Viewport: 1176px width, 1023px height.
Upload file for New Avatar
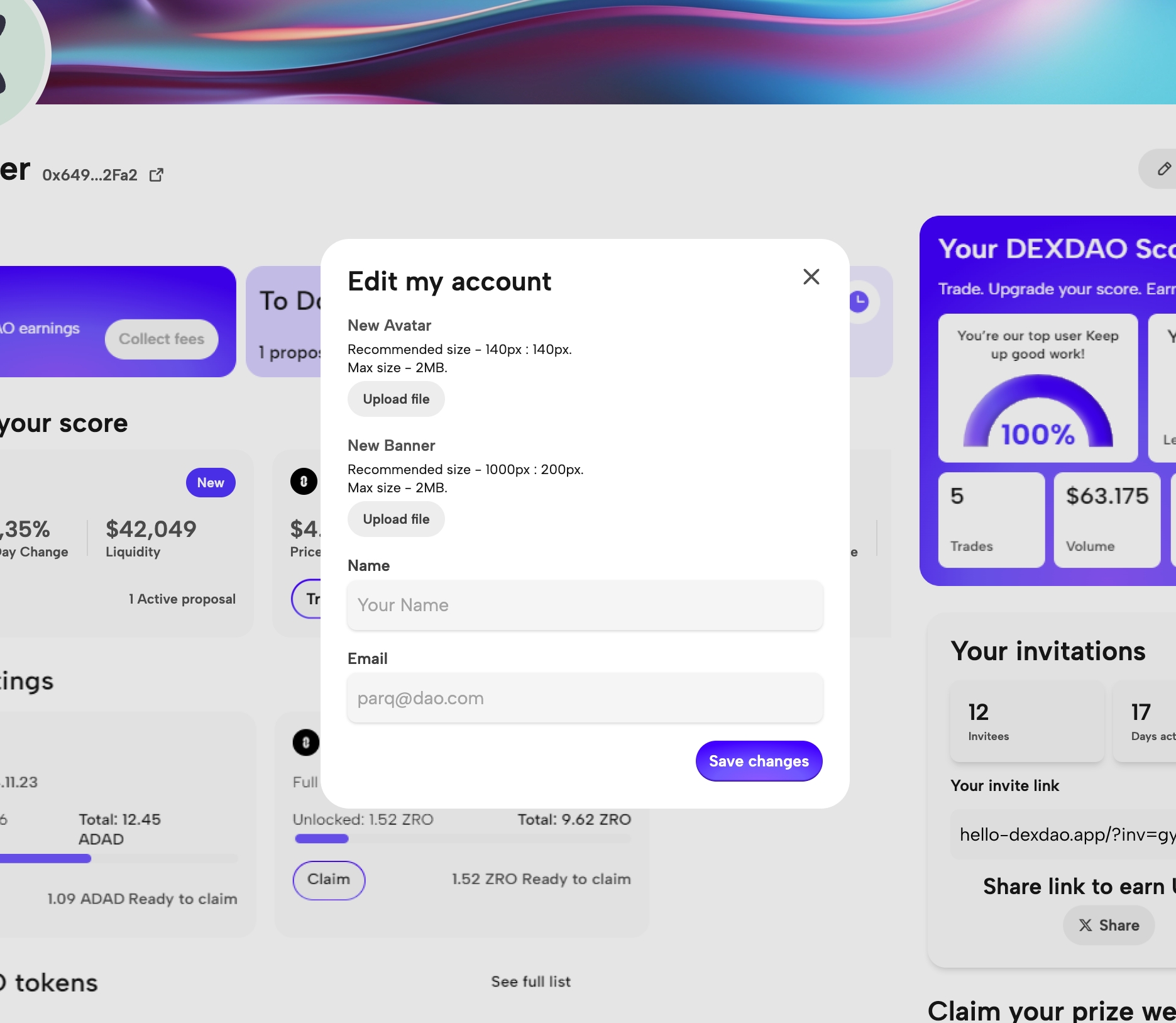point(396,399)
